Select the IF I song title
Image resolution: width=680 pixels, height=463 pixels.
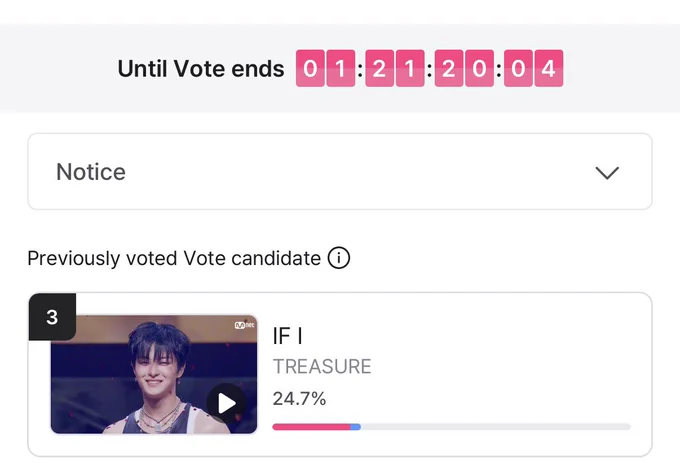[288, 336]
